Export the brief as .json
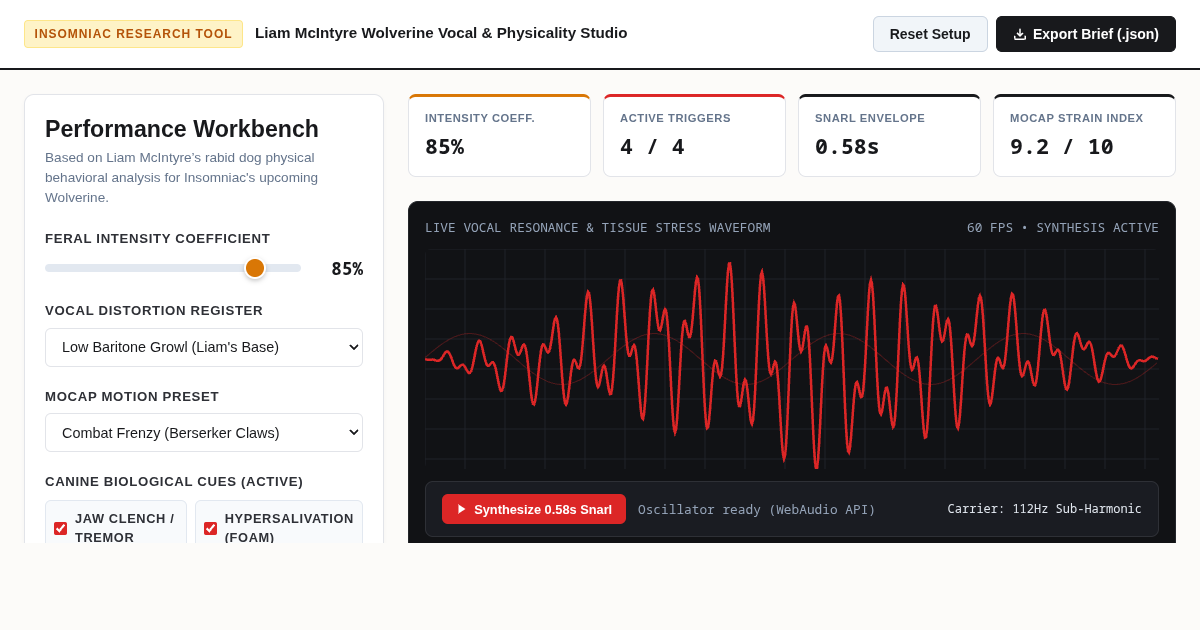Image resolution: width=1200 pixels, height=630 pixels. click(x=1086, y=34)
